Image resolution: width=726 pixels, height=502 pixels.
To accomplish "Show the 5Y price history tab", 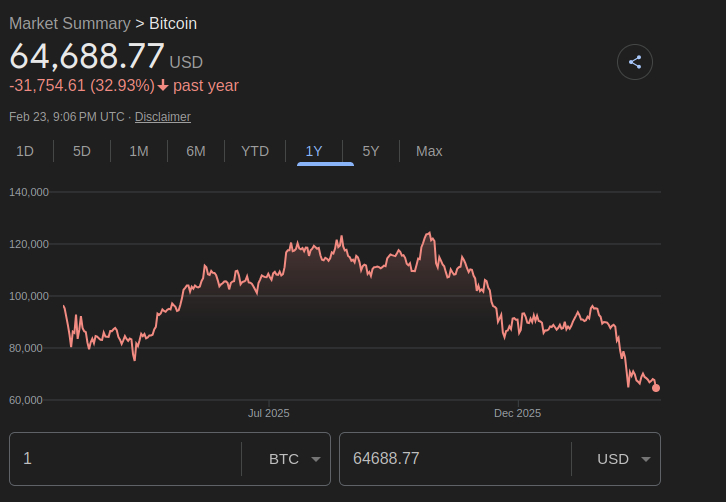I will tap(371, 151).
